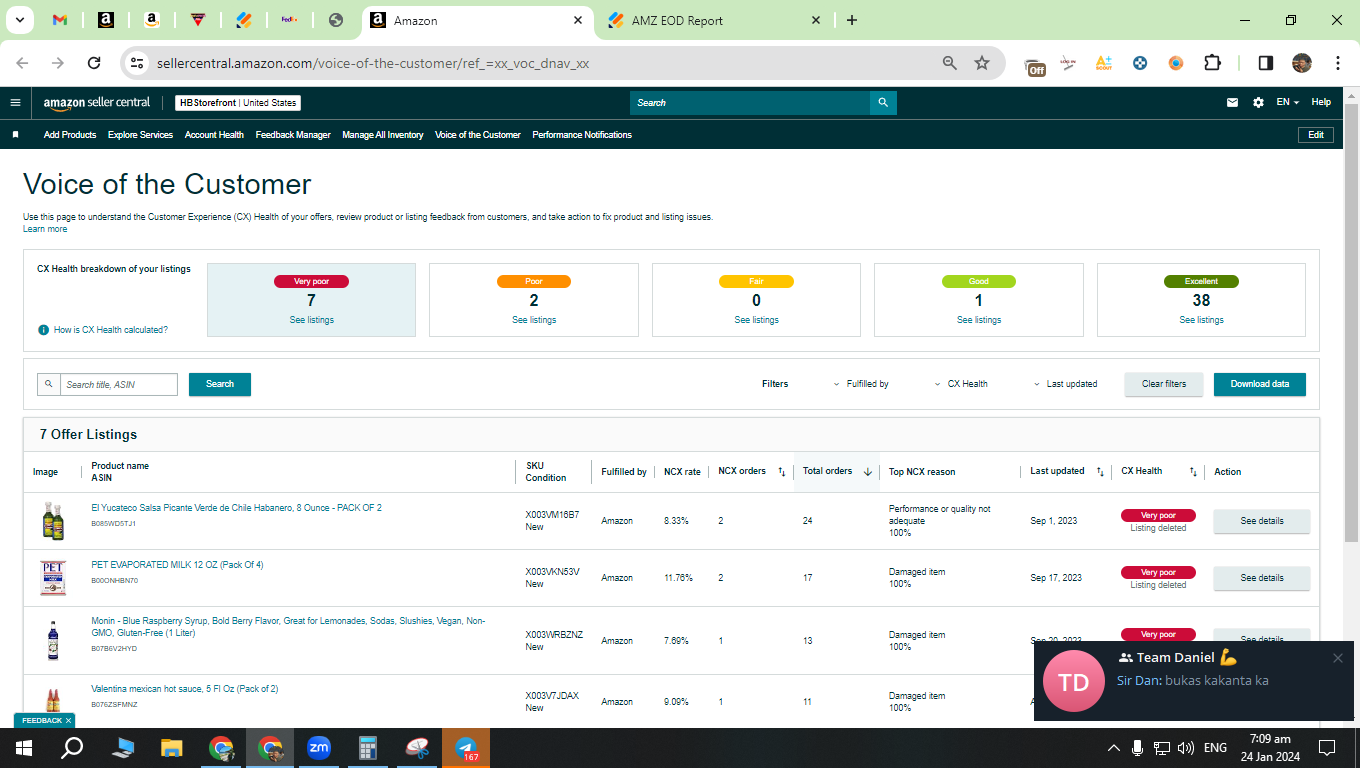The height and width of the screenshot is (768, 1360).
Task: Click the El Yucateco product thumbnail
Action: [x=53, y=521]
